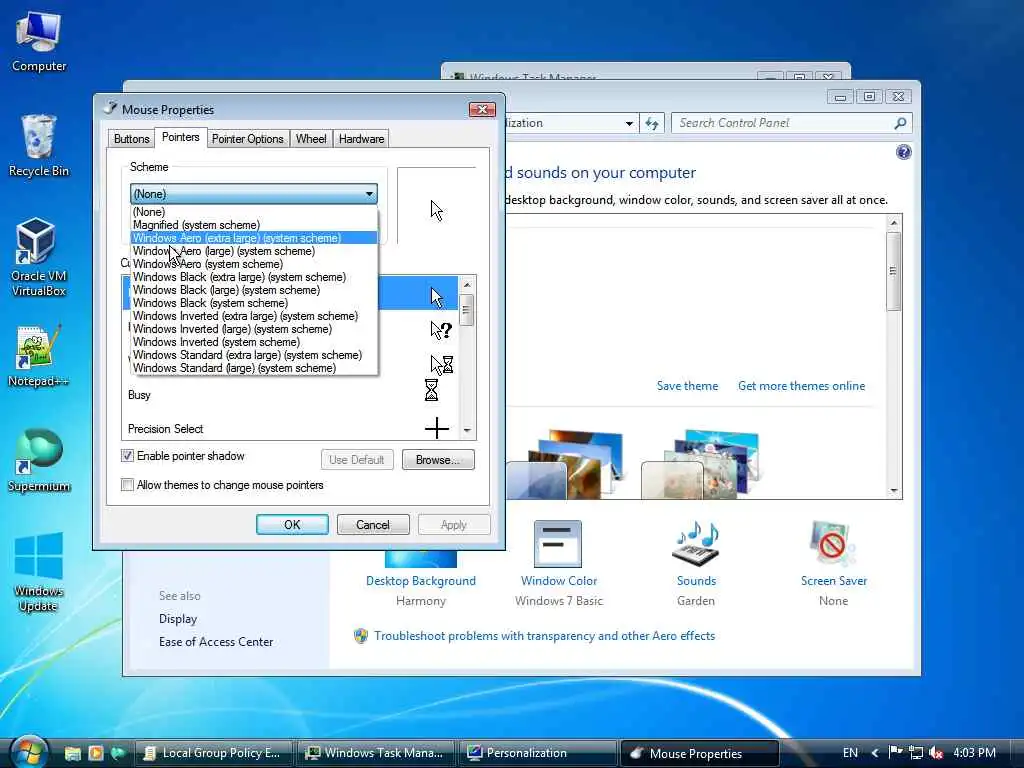Image resolution: width=1024 pixels, height=768 pixels.
Task: Open Ease of Access Center link
Action: pyautogui.click(x=216, y=641)
